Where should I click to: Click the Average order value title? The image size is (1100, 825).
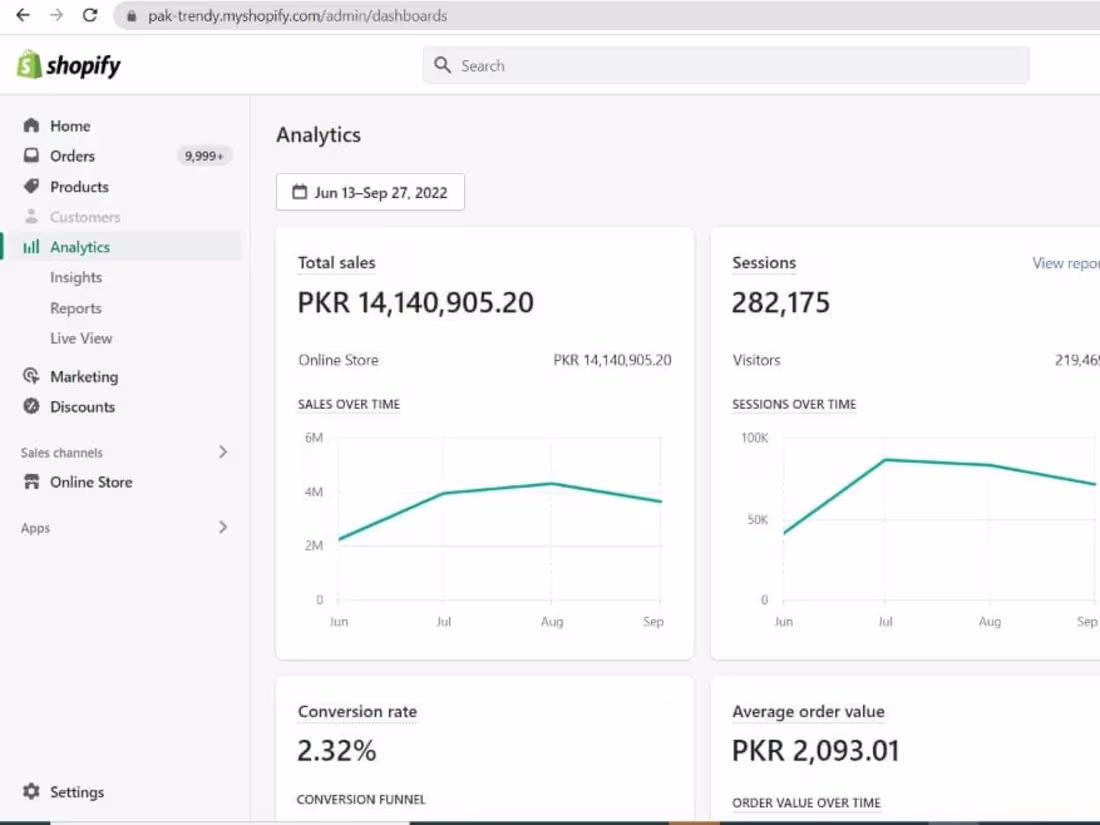[x=808, y=711]
